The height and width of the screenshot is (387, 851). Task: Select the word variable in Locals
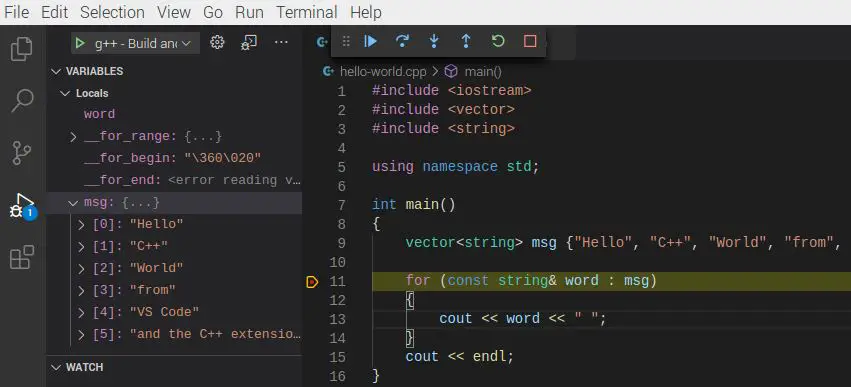99,114
